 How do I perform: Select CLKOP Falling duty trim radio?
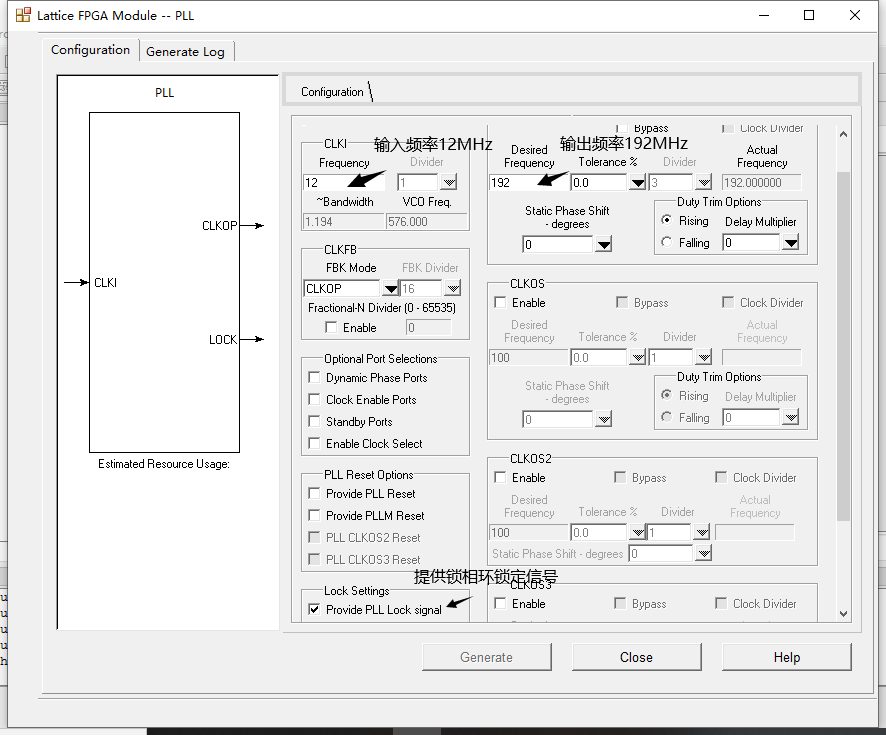(x=667, y=242)
